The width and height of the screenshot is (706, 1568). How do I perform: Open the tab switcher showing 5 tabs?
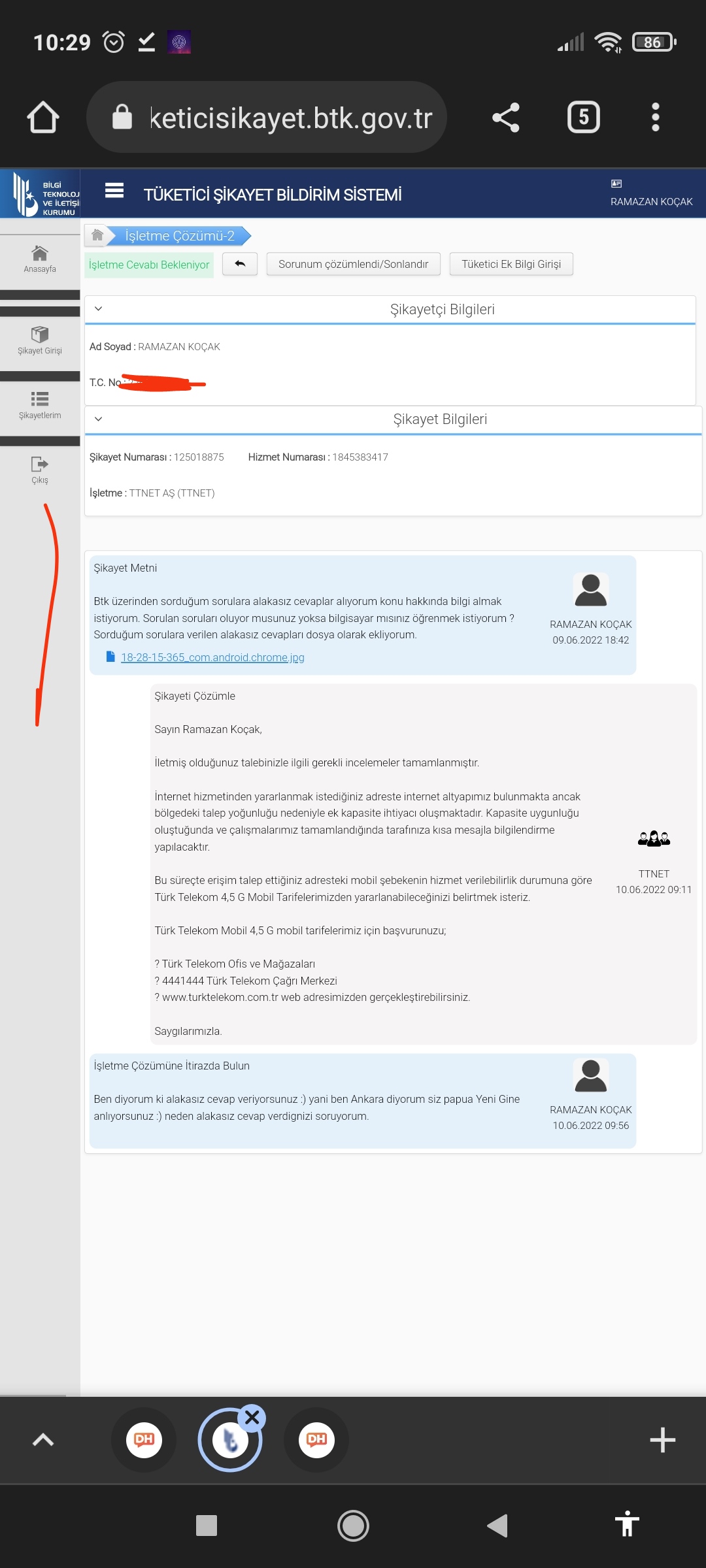click(x=583, y=118)
